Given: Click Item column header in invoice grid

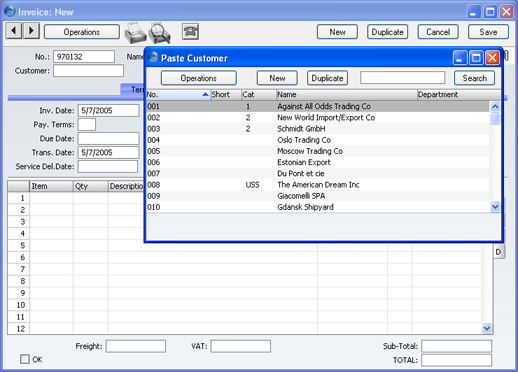Looking at the screenshot, I should 51,186.
